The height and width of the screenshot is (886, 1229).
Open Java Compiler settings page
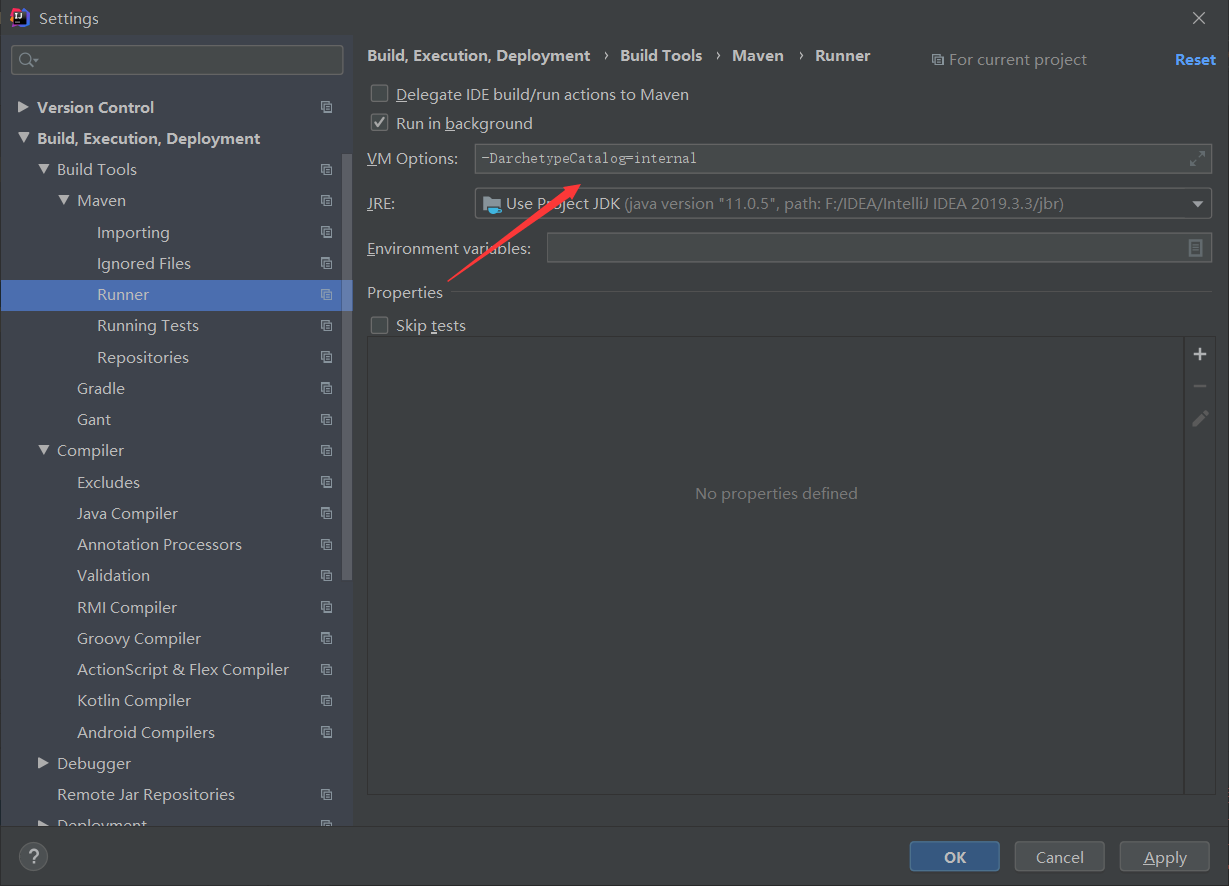coord(127,513)
